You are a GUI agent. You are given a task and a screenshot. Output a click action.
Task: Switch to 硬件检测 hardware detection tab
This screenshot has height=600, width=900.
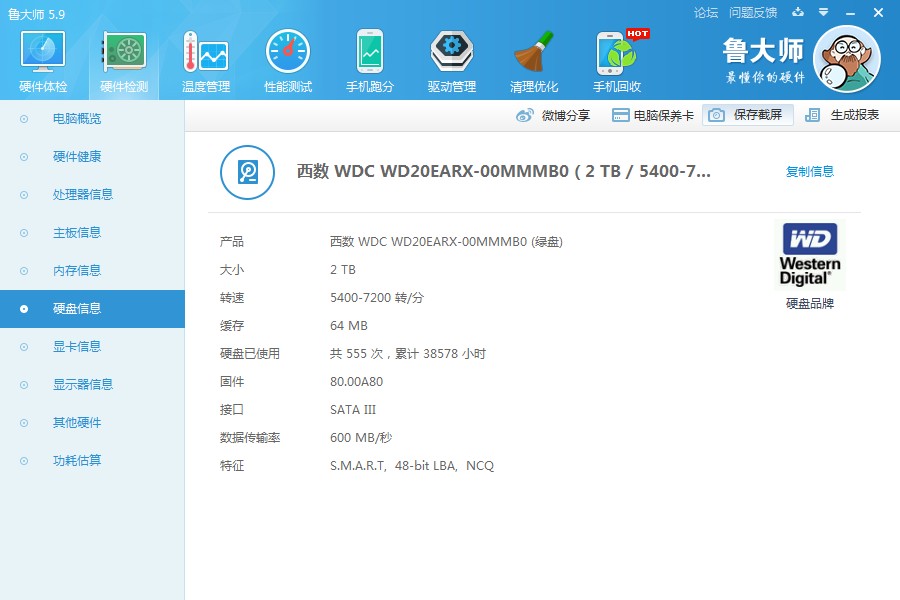(122, 55)
